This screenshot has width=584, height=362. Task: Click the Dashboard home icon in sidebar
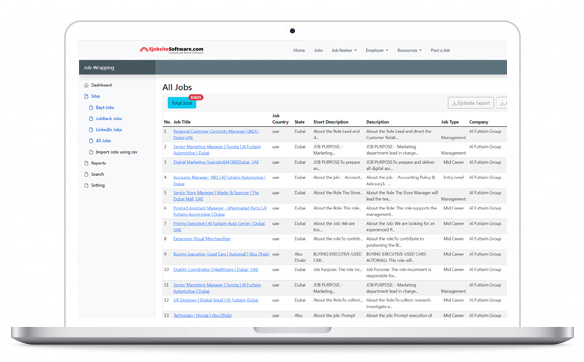pyautogui.click(x=86, y=85)
